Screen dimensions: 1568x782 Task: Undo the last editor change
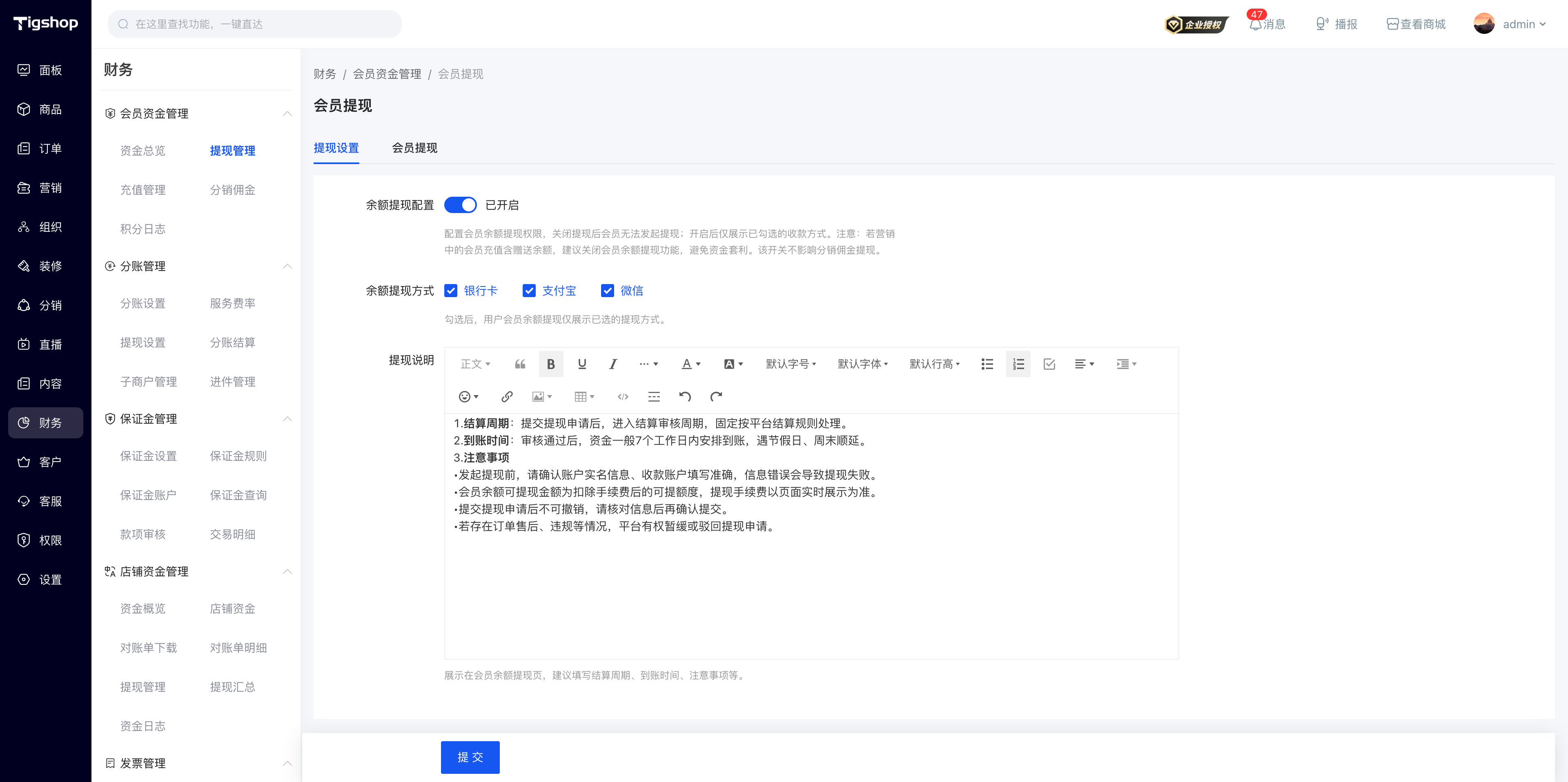click(685, 397)
